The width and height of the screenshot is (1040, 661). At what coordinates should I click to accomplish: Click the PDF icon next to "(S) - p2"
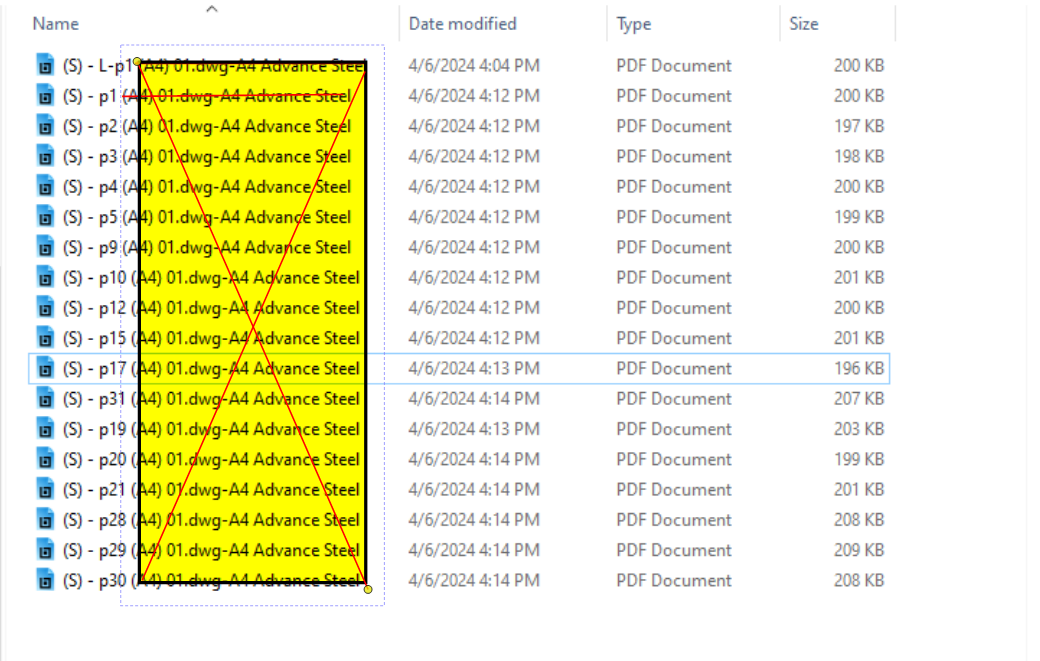tap(45, 126)
